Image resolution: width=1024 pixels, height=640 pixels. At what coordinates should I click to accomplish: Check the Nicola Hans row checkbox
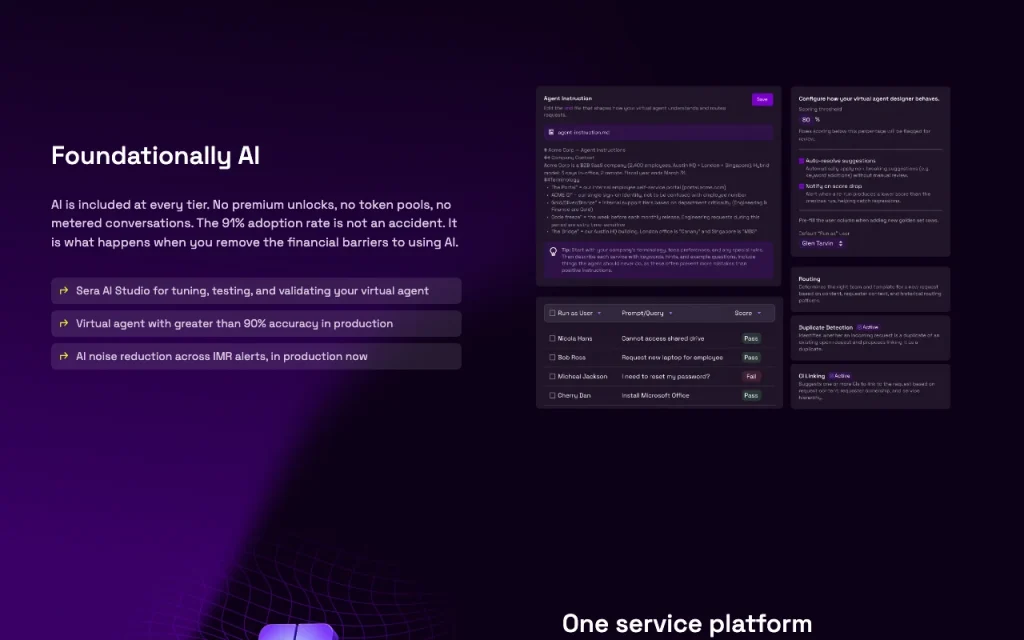click(552, 338)
